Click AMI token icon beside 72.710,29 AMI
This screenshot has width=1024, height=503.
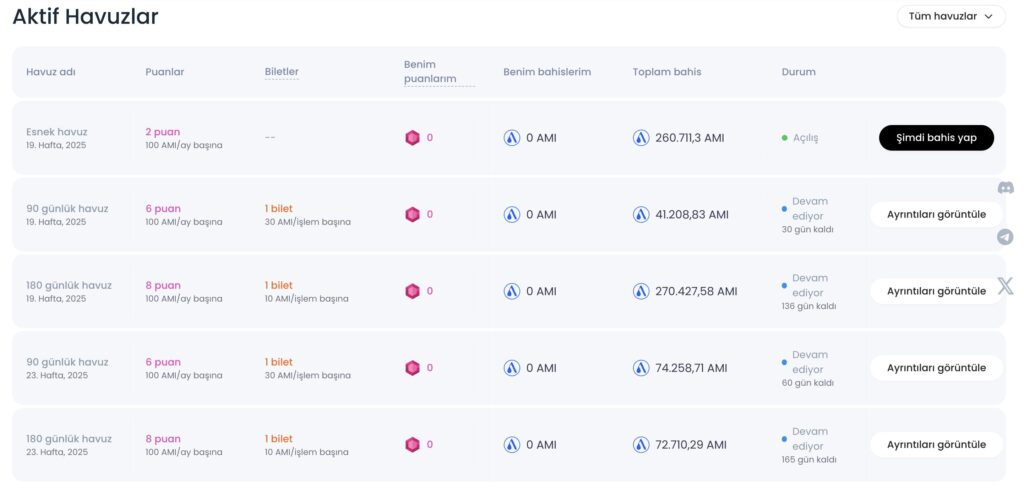641,445
